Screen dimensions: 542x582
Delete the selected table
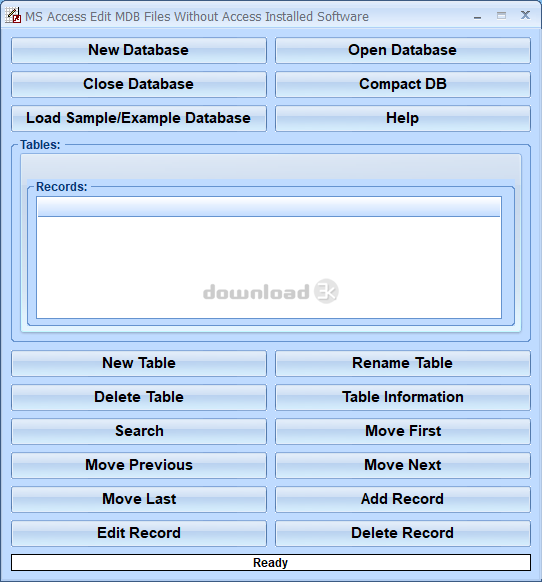139,398
